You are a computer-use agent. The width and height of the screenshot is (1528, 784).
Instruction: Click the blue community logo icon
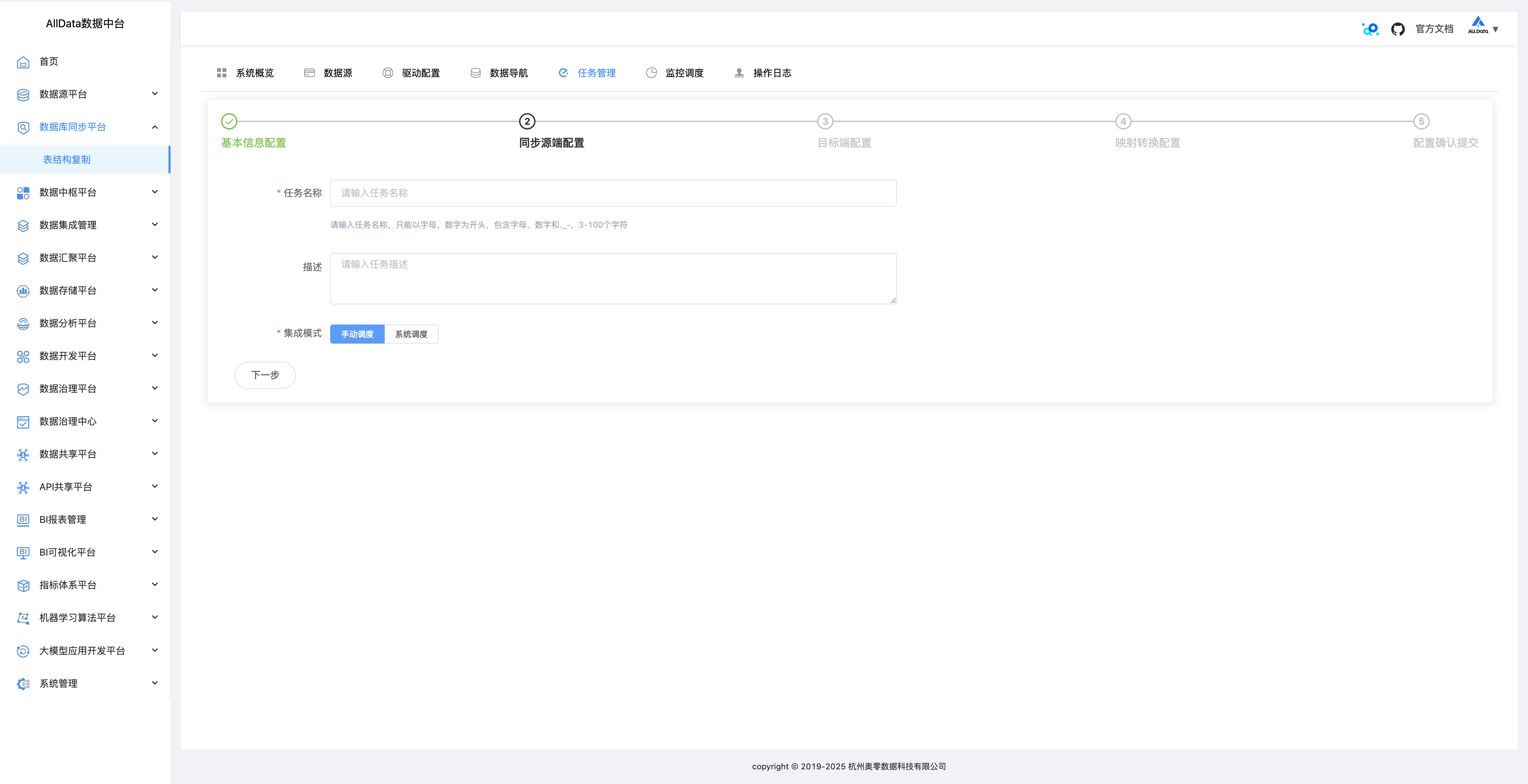(x=1370, y=29)
